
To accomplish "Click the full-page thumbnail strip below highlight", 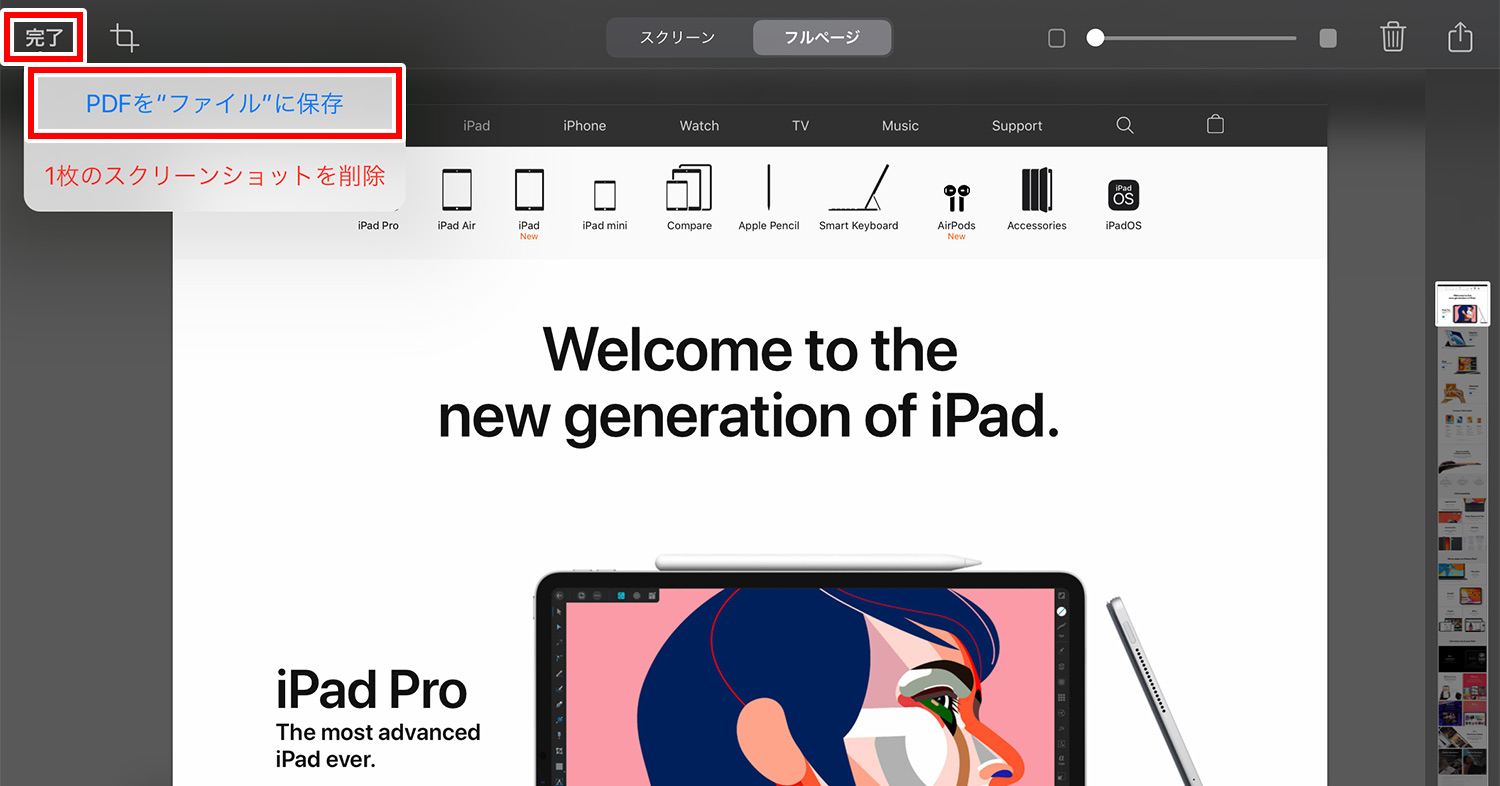I will coord(1462,555).
